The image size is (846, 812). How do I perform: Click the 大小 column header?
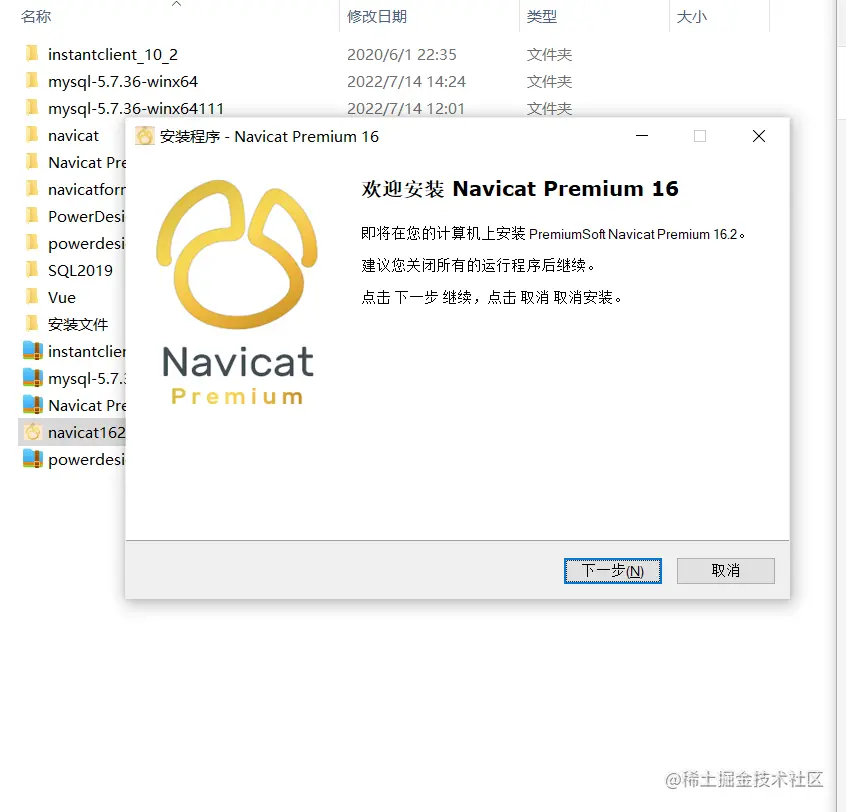[x=692, y=17]
